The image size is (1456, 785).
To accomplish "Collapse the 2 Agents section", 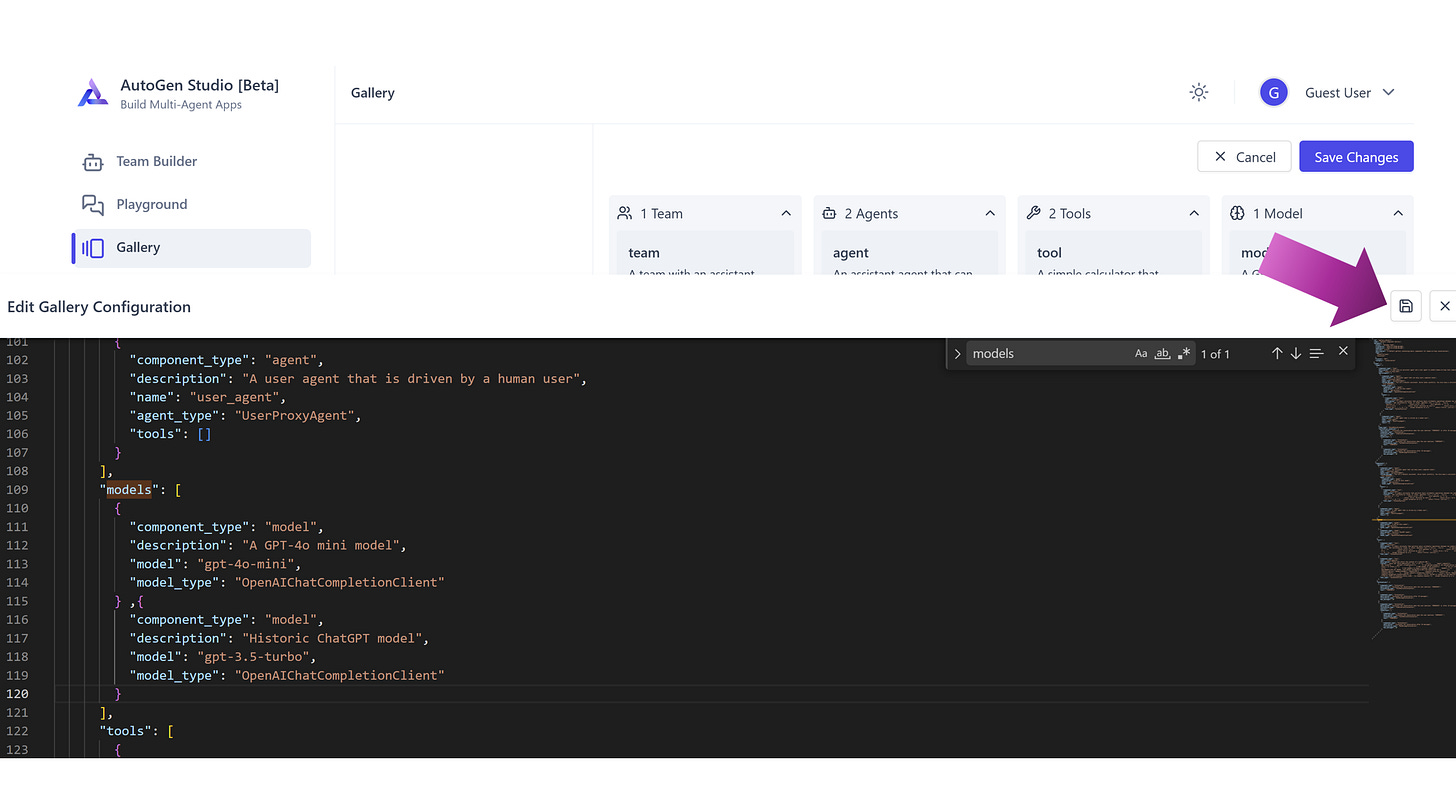I will 989,213.
